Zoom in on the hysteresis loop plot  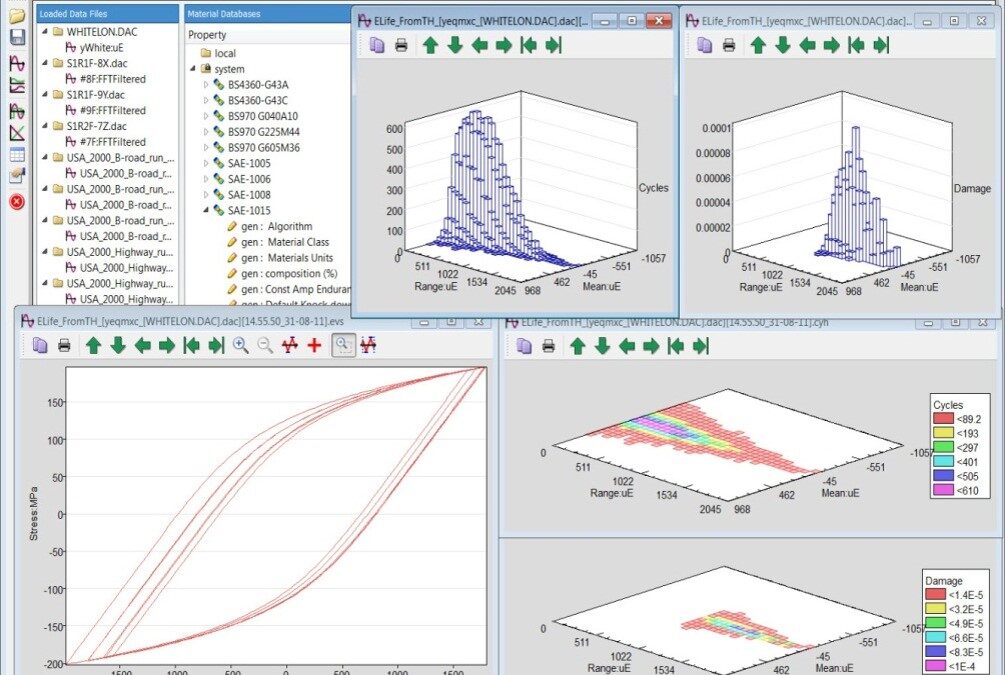(x=241, y=346)
